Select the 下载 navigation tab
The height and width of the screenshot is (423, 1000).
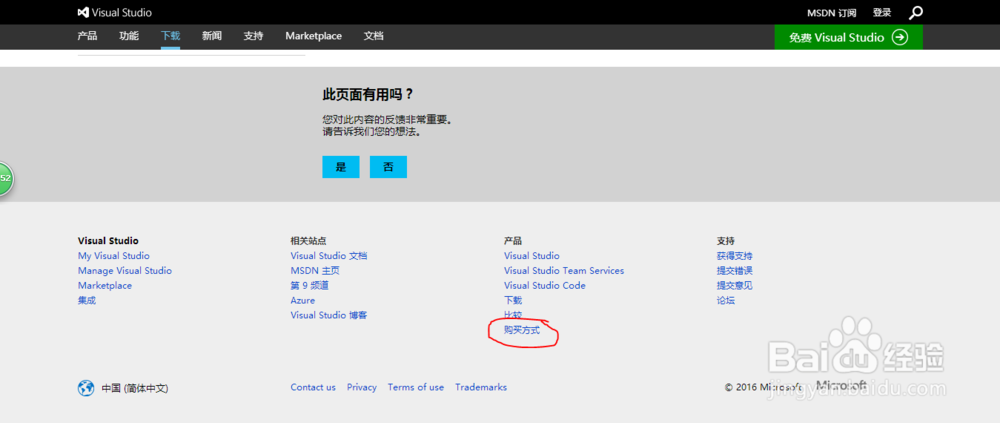click(170, 36)
